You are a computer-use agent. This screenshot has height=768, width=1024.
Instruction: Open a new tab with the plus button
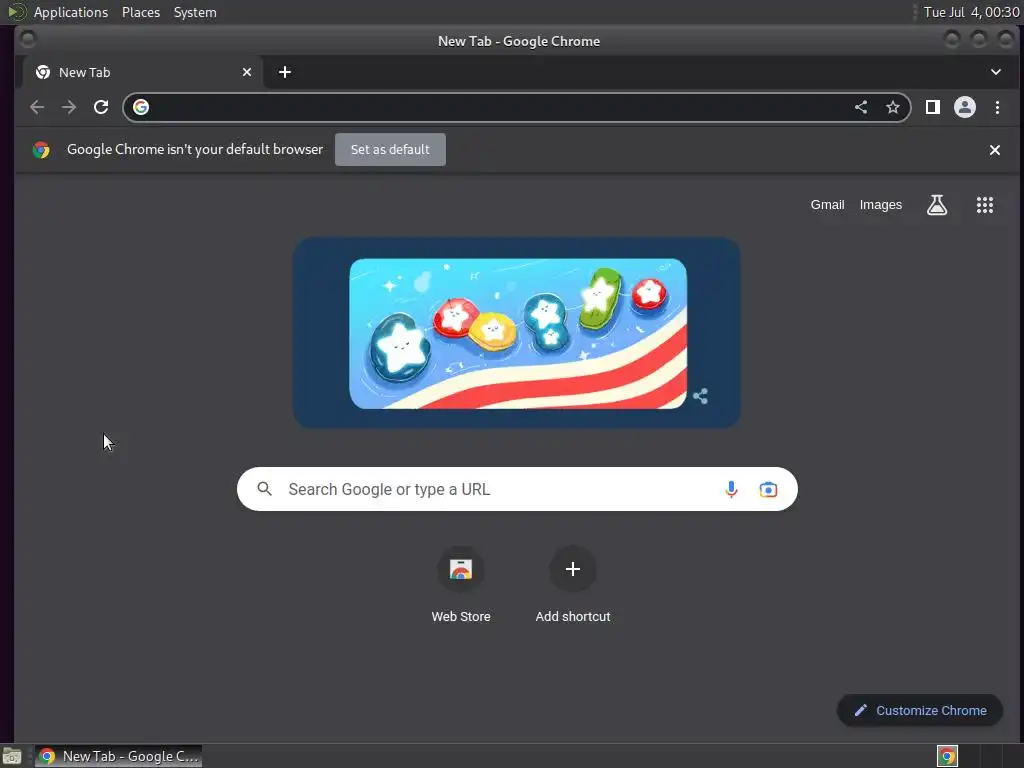pyautogui.click(x=285, y=72)
